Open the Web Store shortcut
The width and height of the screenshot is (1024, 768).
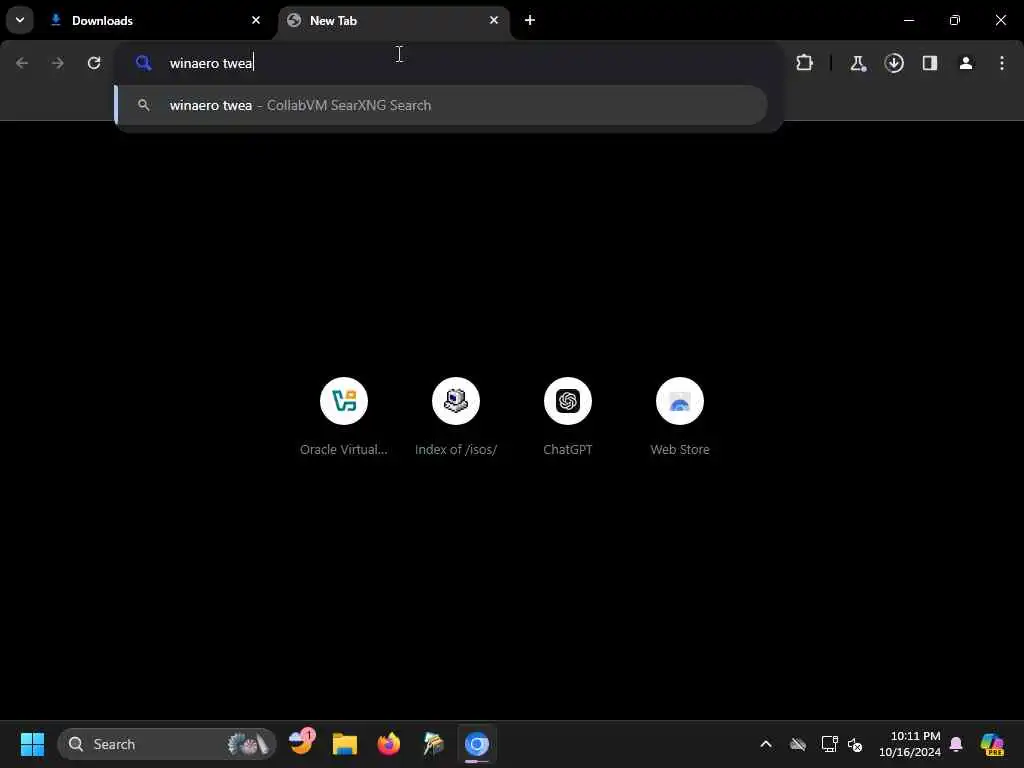[680, 416]
